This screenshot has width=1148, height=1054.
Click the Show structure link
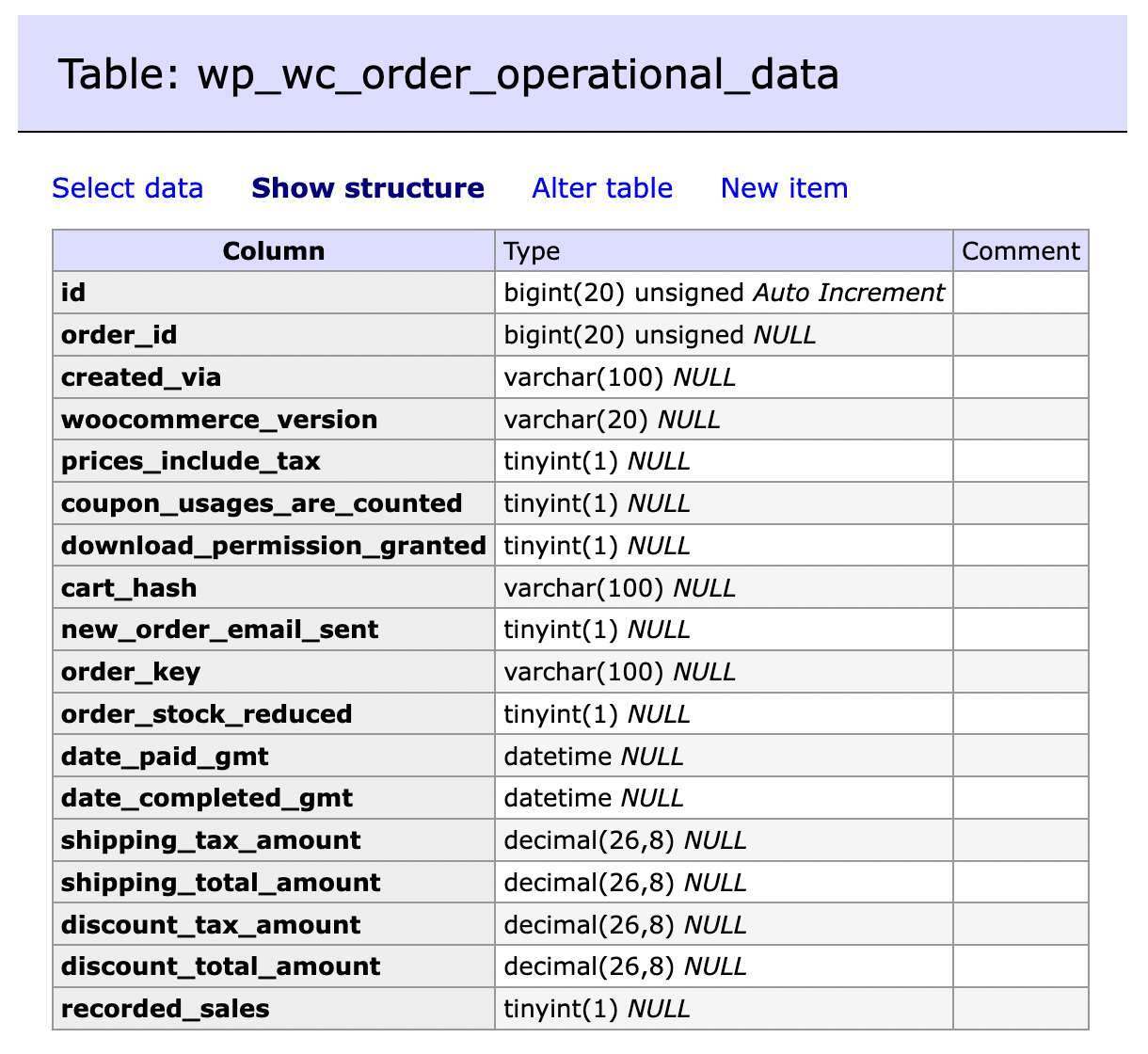(367, 188)
